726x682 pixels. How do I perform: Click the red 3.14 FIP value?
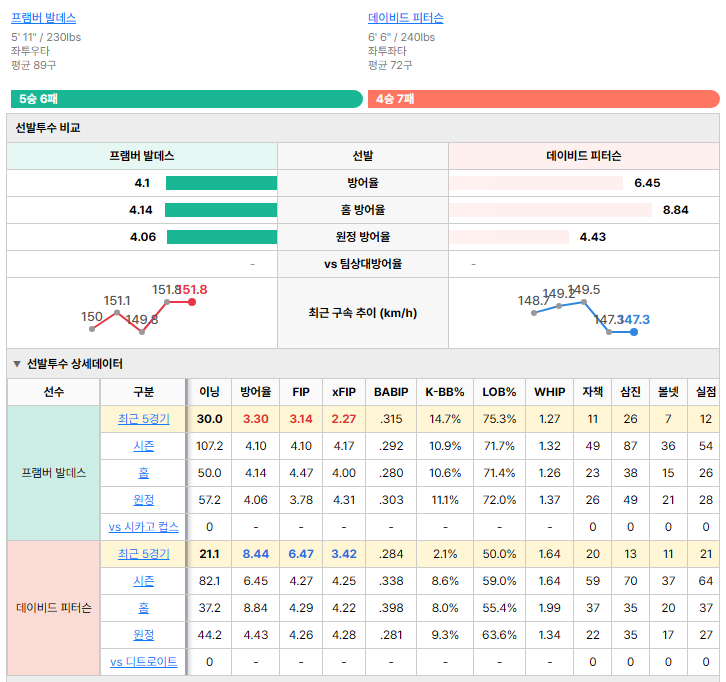[x=301, y=419]
